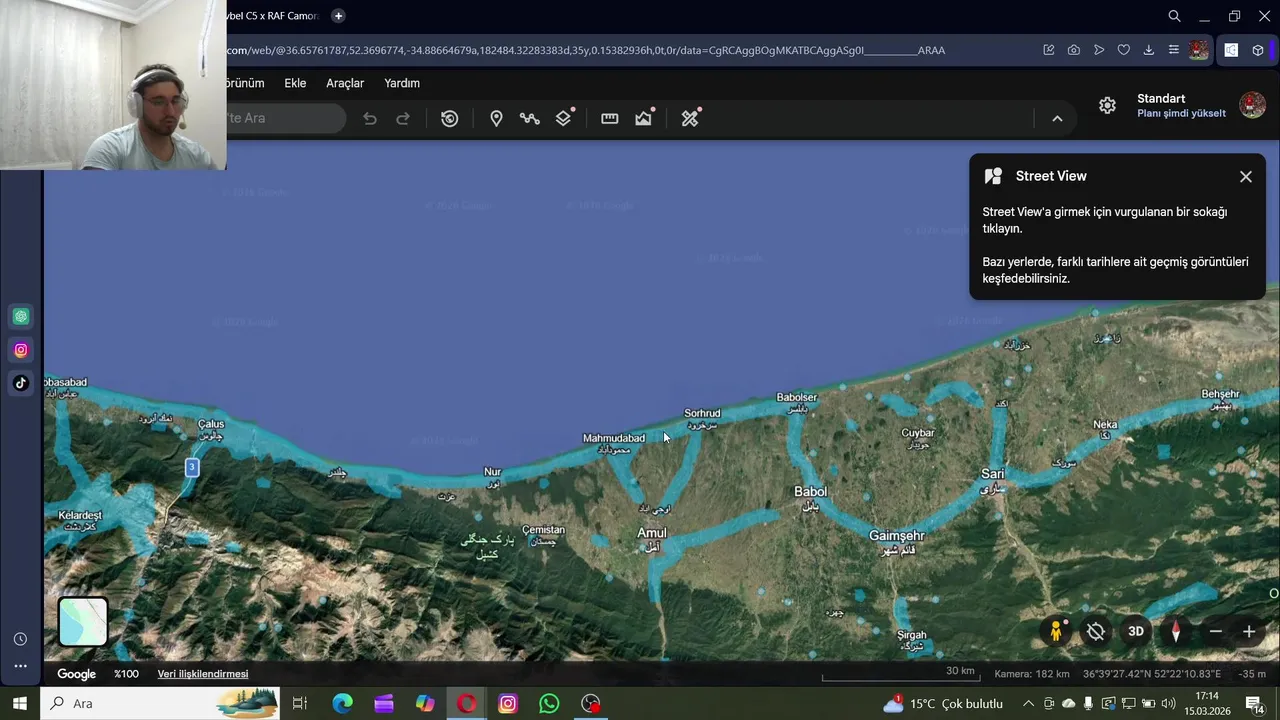Select the add placemark pin tool
This screenshot has height=720, width=1280.
tap(496, 118)
